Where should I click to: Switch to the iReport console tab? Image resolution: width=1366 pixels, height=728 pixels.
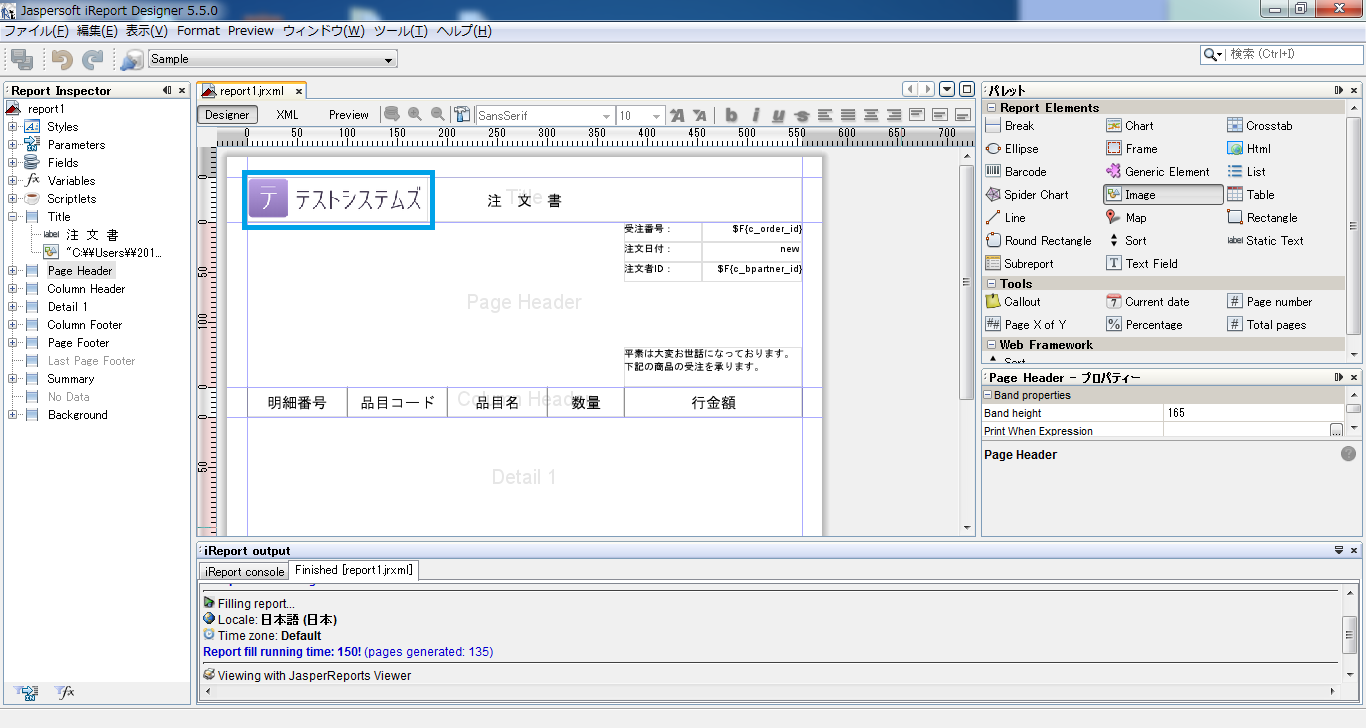tap(244, 572)
